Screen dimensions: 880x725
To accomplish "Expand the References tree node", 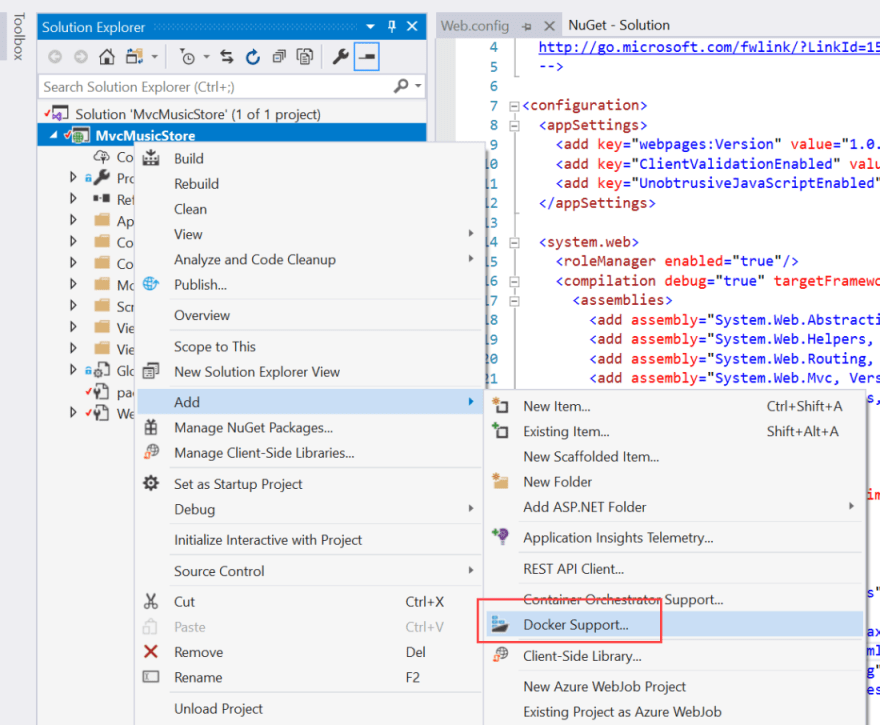I will [73, 198].
